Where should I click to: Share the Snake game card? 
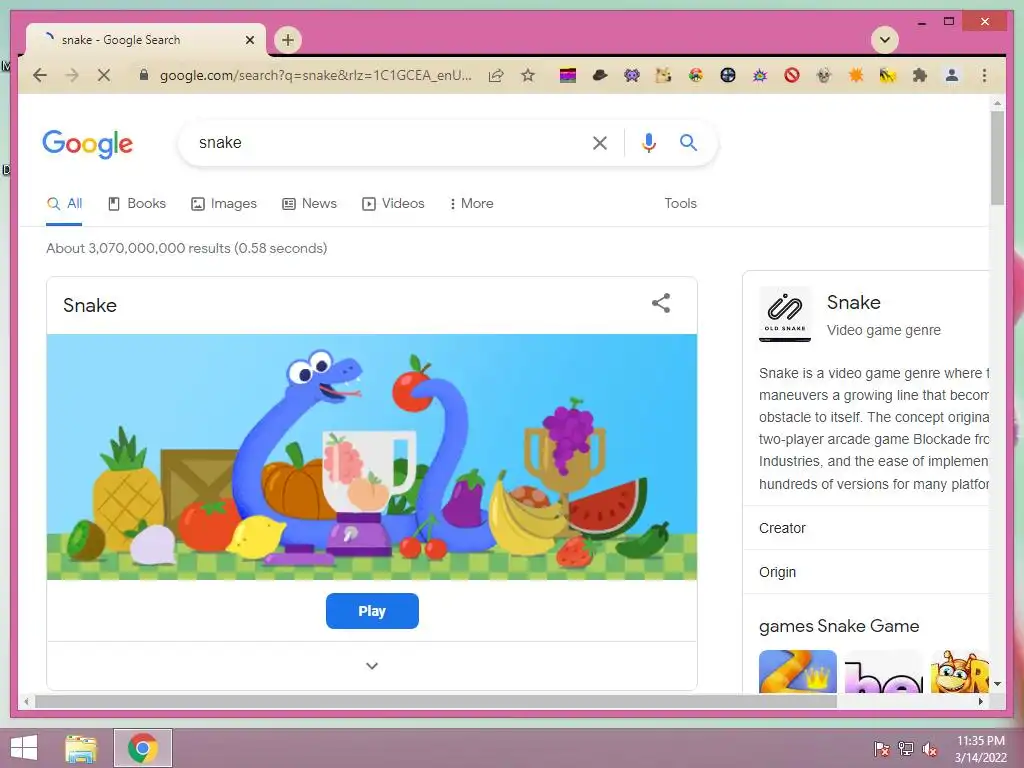[x=661, y=303]
